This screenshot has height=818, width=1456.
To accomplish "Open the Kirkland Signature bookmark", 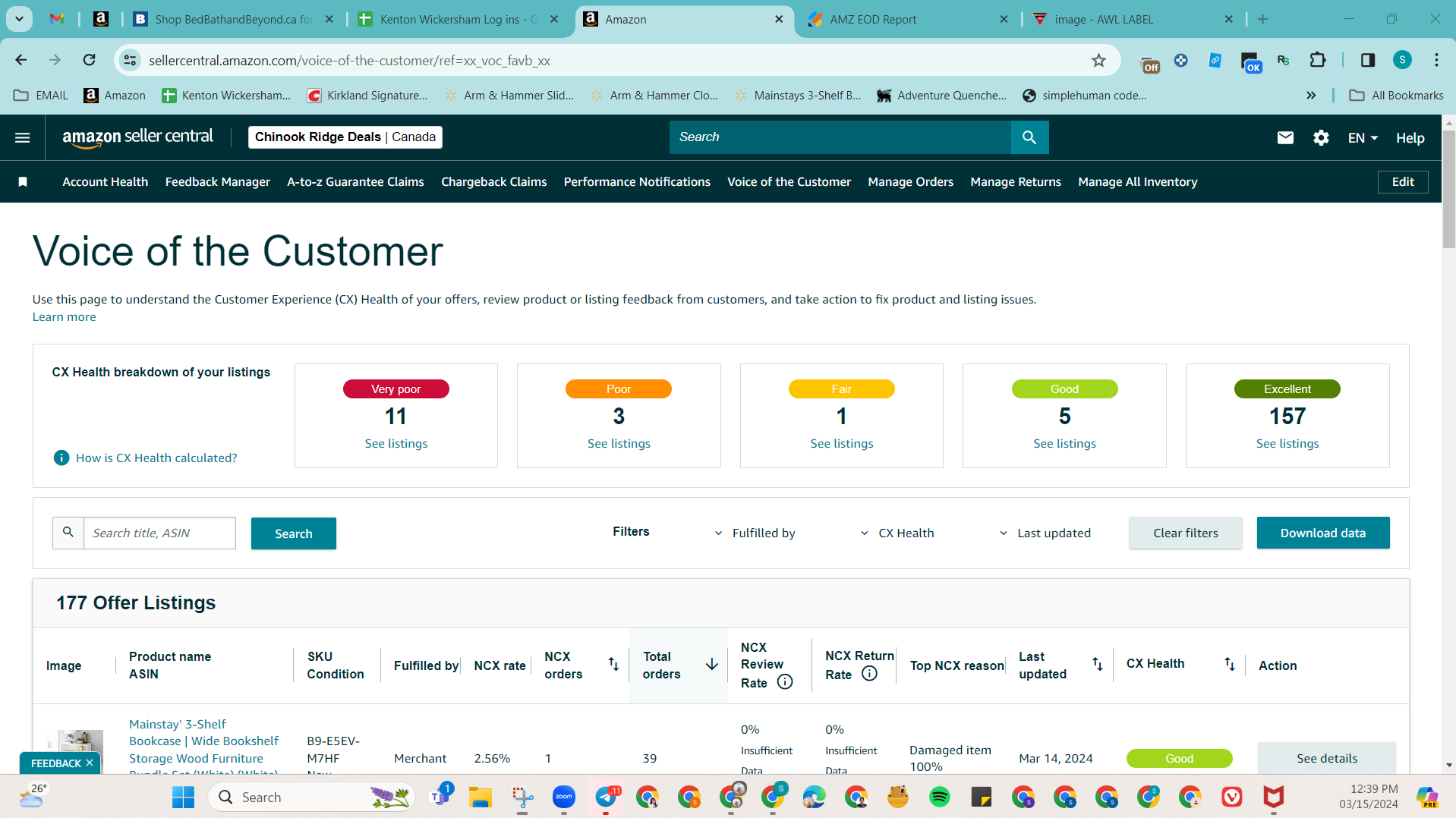I will coord(367,96).
